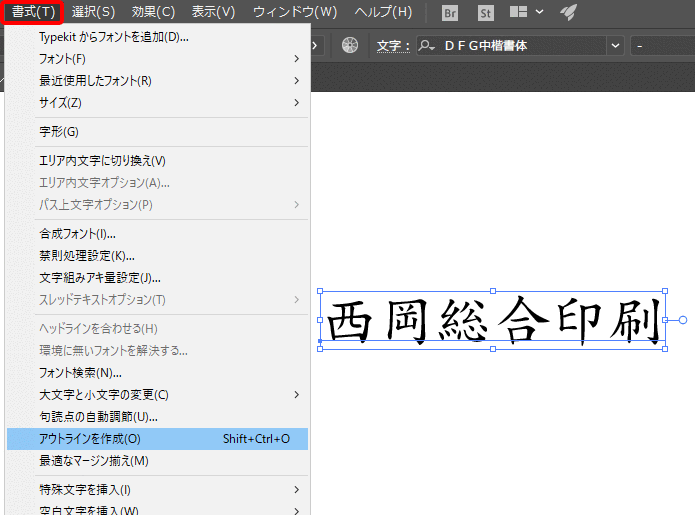Open 文字組みアキ量設定(J)... dialog
The width and height of the screenshot is (695, 515).
click(157, 278)
